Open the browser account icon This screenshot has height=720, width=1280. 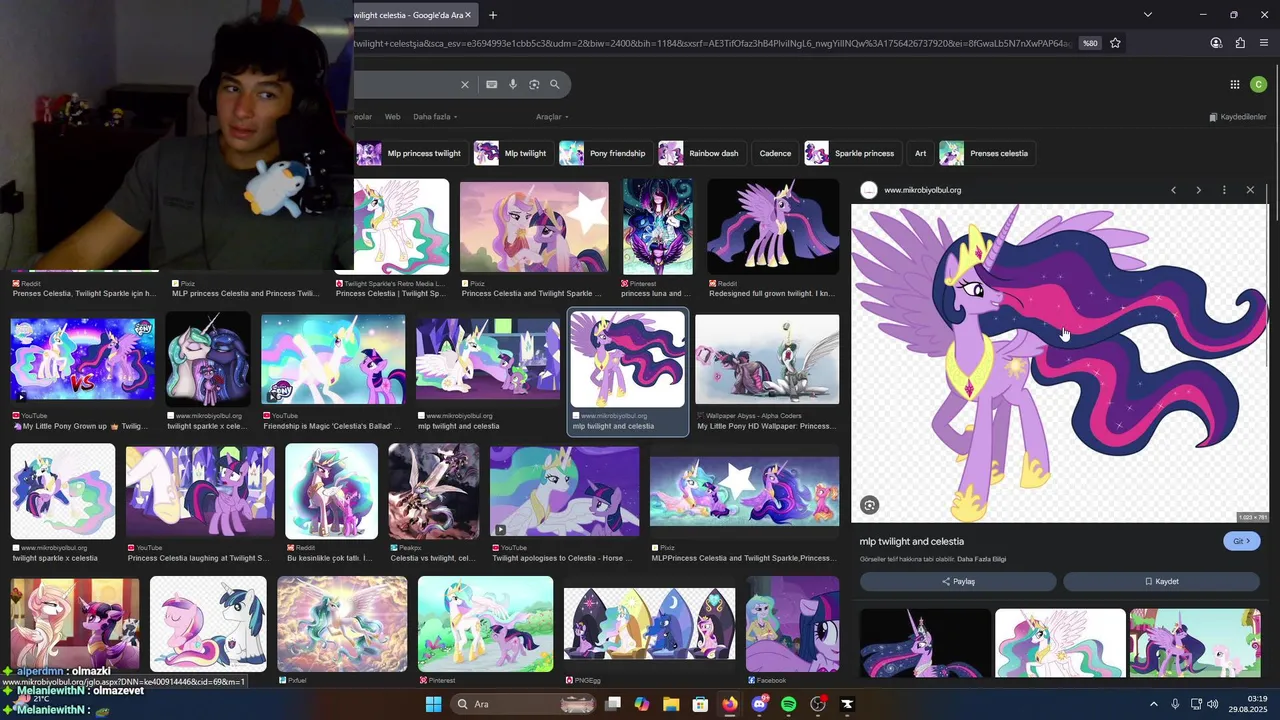point(1216,43)
